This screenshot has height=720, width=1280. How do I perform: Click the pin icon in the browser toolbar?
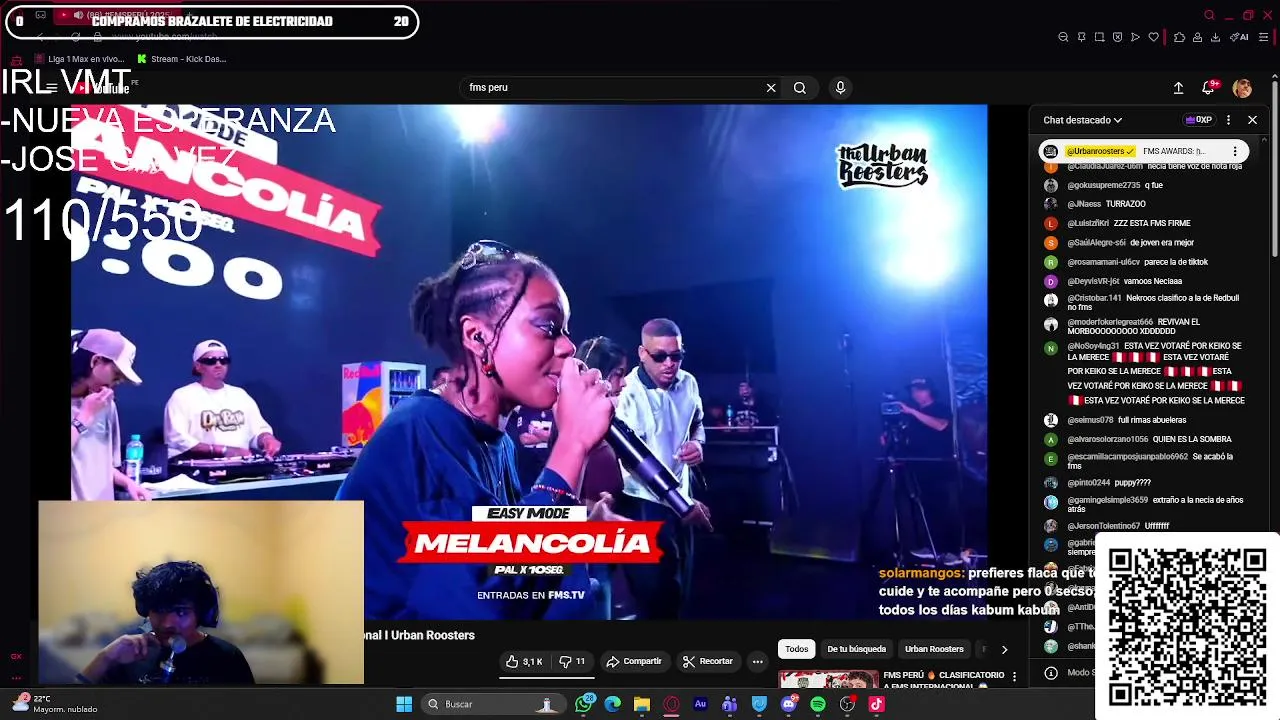pos(1081,37)
